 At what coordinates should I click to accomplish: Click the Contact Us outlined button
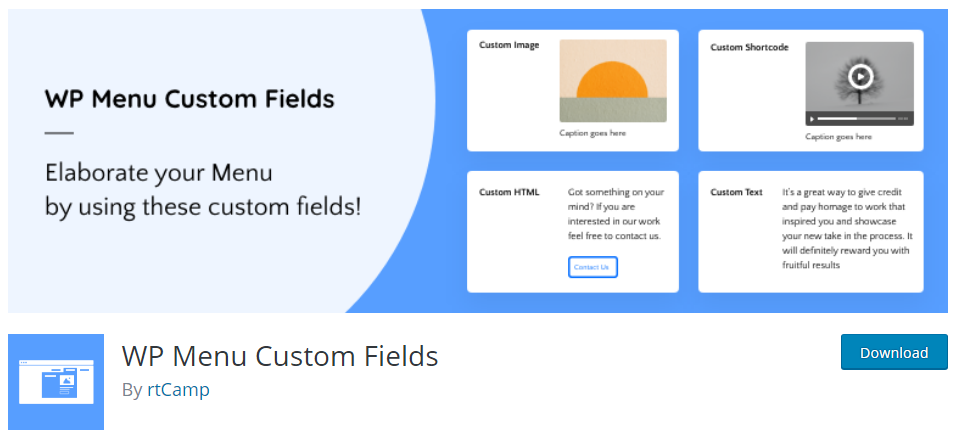click(x=593, y=267)
